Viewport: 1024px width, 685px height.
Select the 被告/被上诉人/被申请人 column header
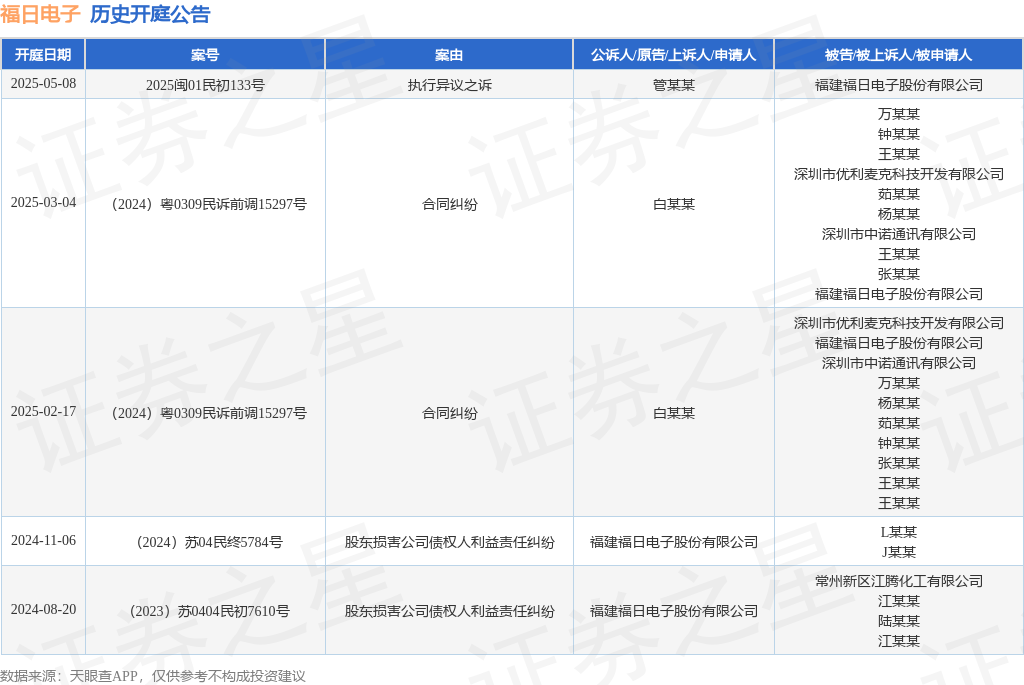point(899,55)
